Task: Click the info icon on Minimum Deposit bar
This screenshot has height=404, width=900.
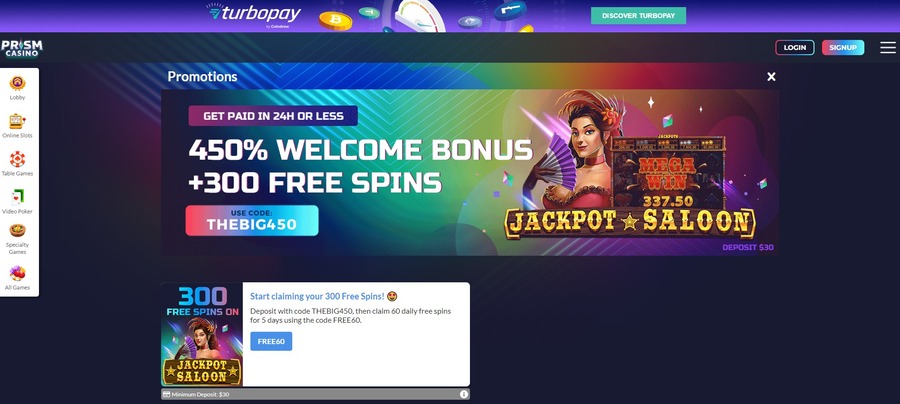Action: [463, 394]
